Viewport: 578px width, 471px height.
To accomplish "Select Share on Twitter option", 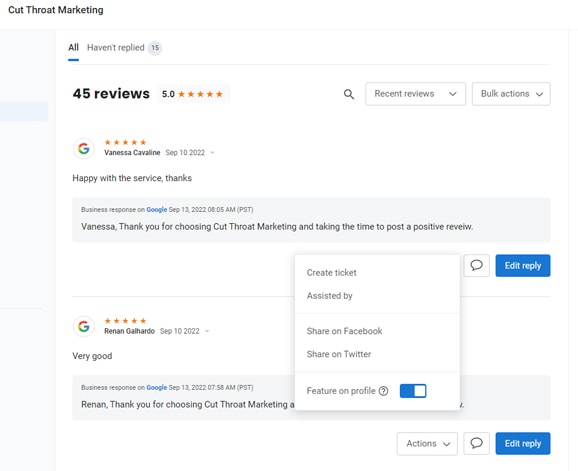I will pyautogui.click(x=339, y=354).
